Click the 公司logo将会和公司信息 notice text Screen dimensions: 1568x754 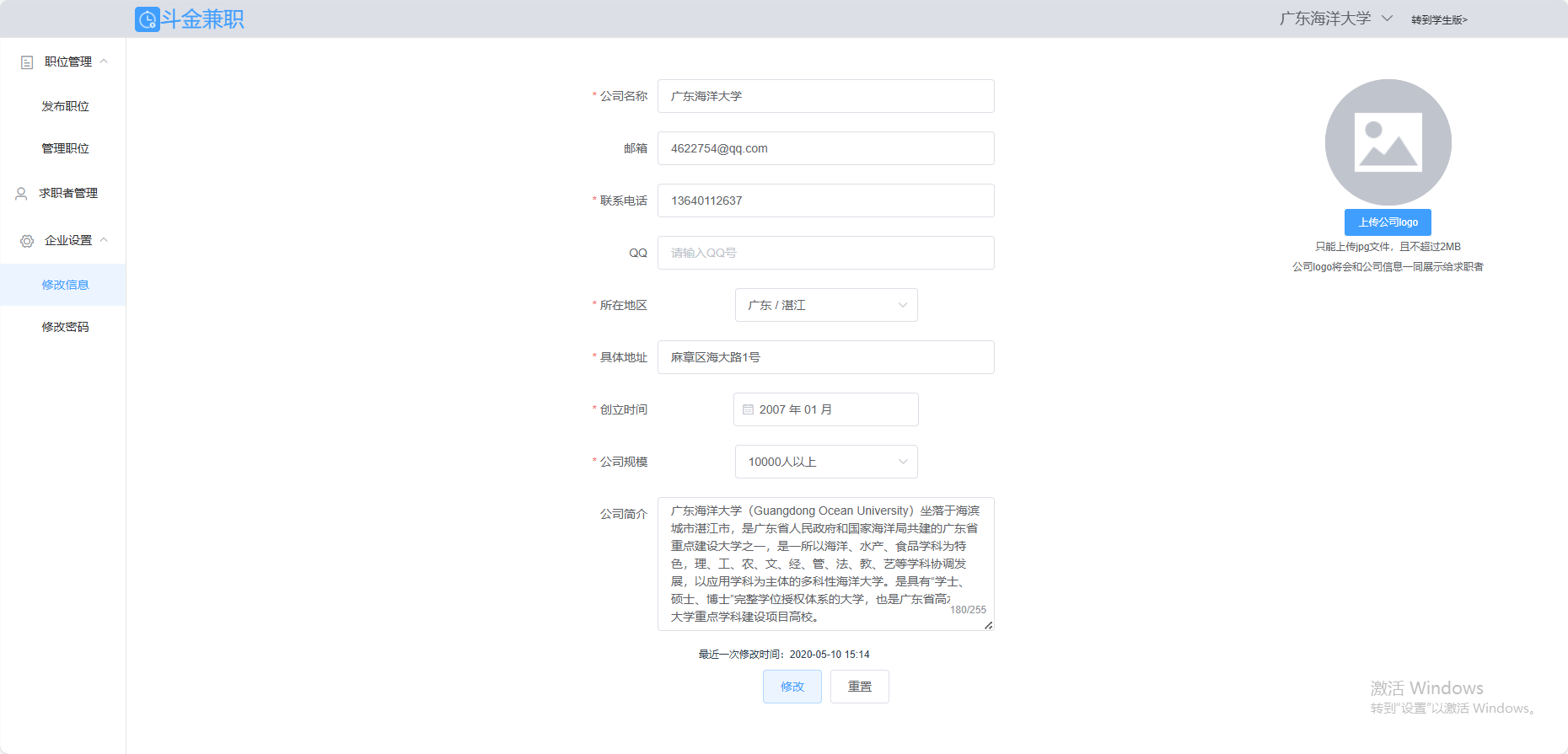(x=1388, y=267)
